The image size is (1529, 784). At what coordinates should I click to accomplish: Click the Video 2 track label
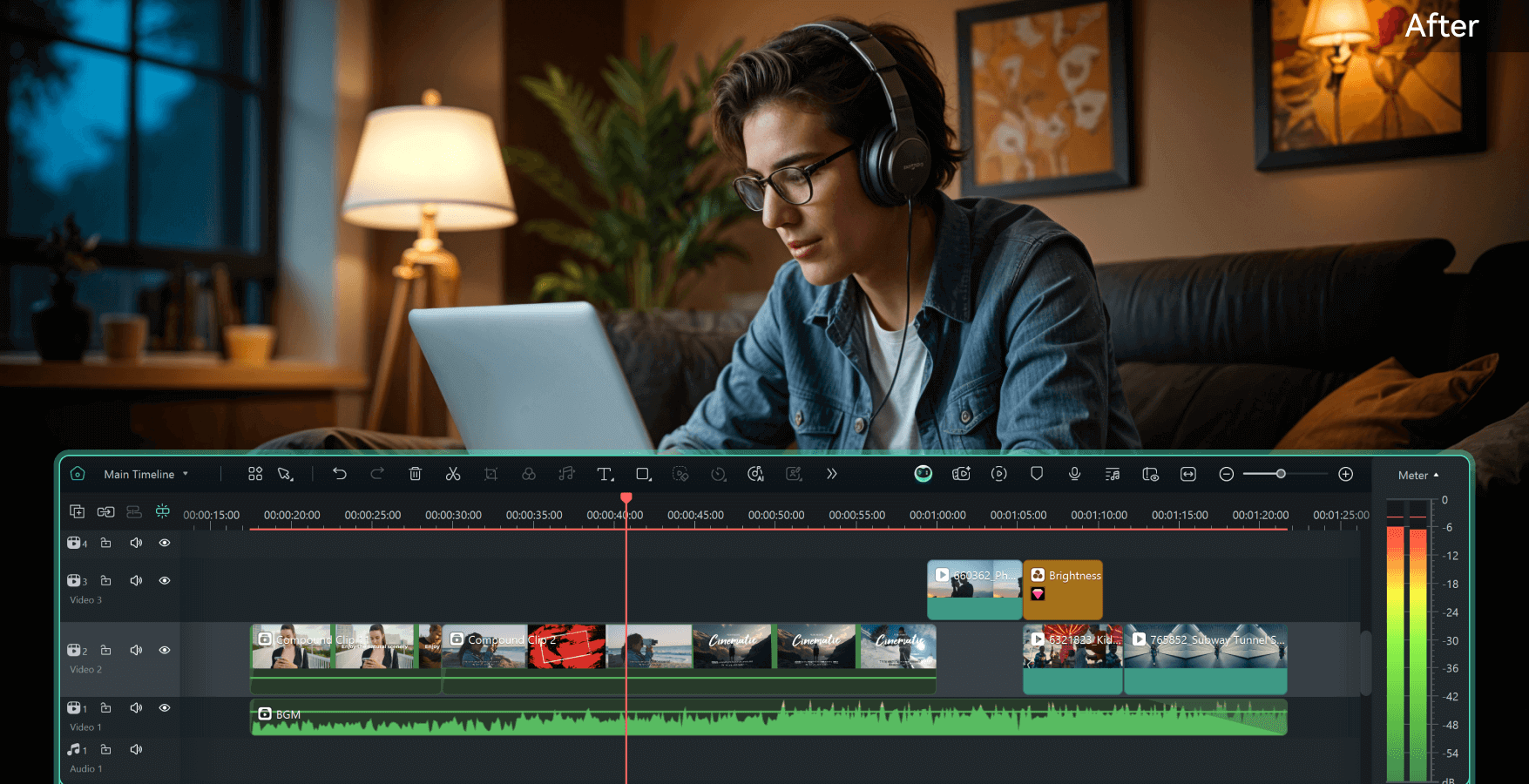click(x=85, y=670)
